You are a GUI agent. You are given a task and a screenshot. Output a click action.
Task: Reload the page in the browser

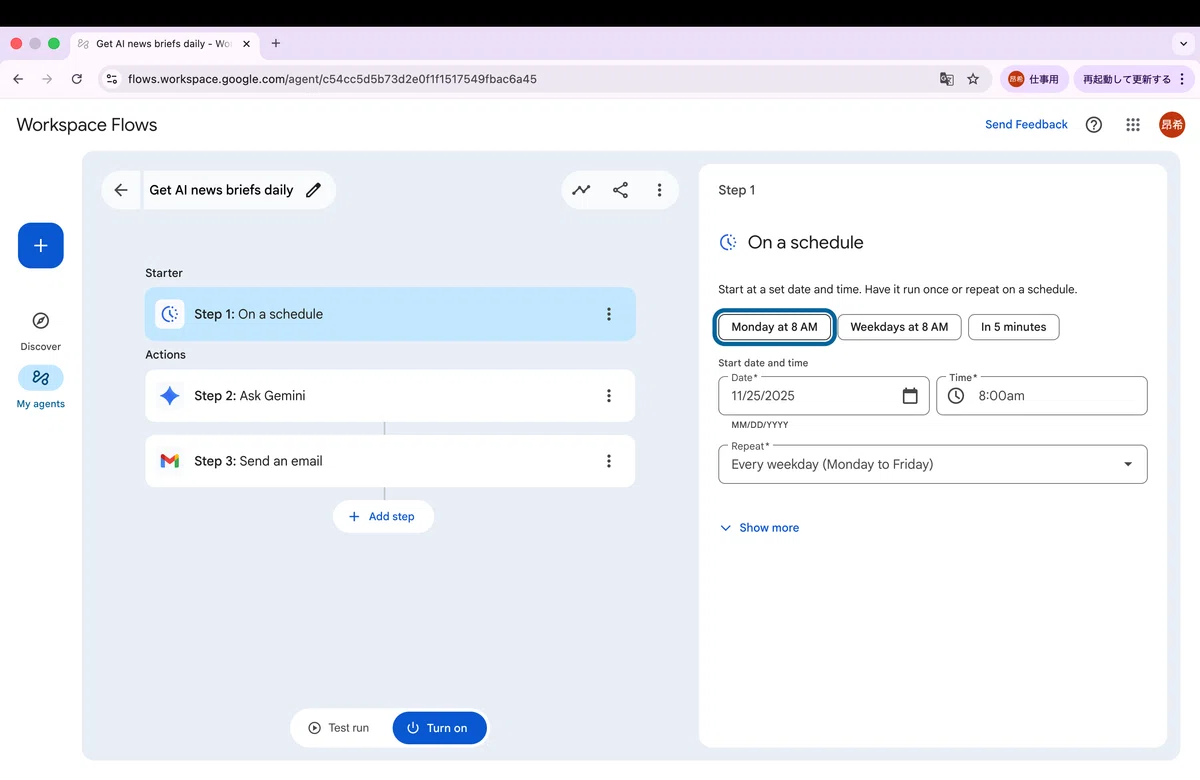click(x=77, y=79)
